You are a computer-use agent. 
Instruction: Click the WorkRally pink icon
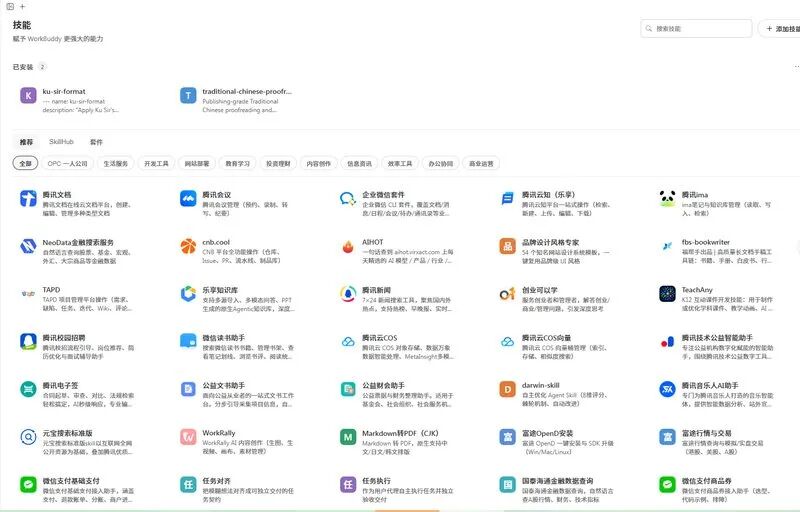(188, 437)
